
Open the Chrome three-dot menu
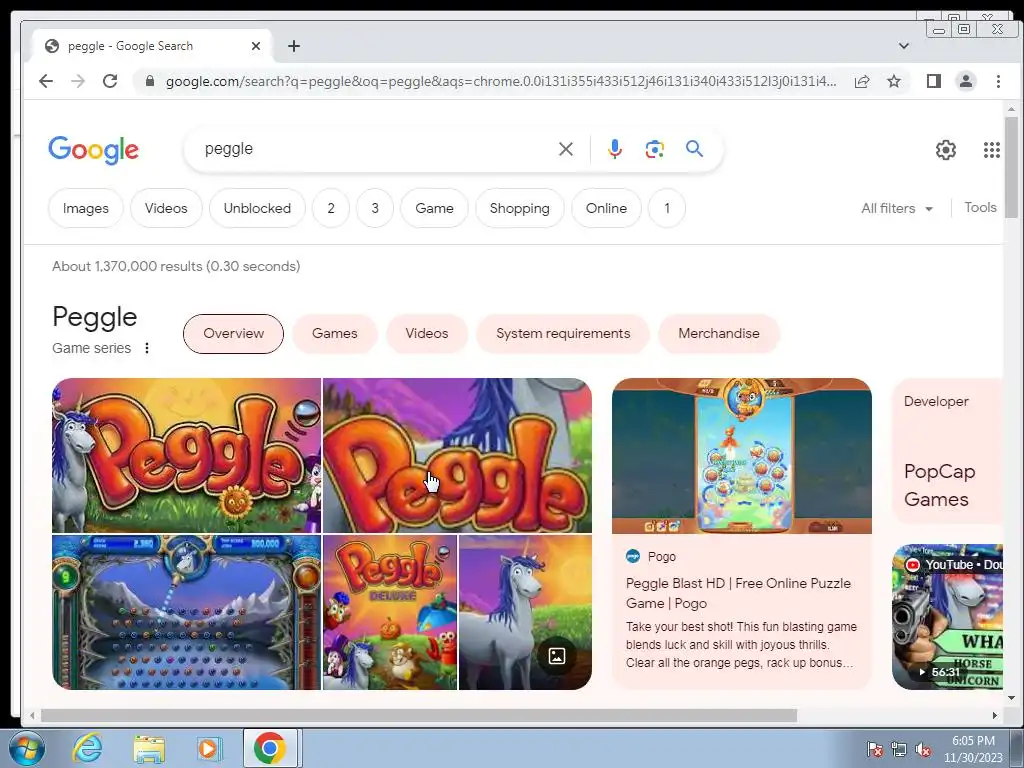(998, 81)
